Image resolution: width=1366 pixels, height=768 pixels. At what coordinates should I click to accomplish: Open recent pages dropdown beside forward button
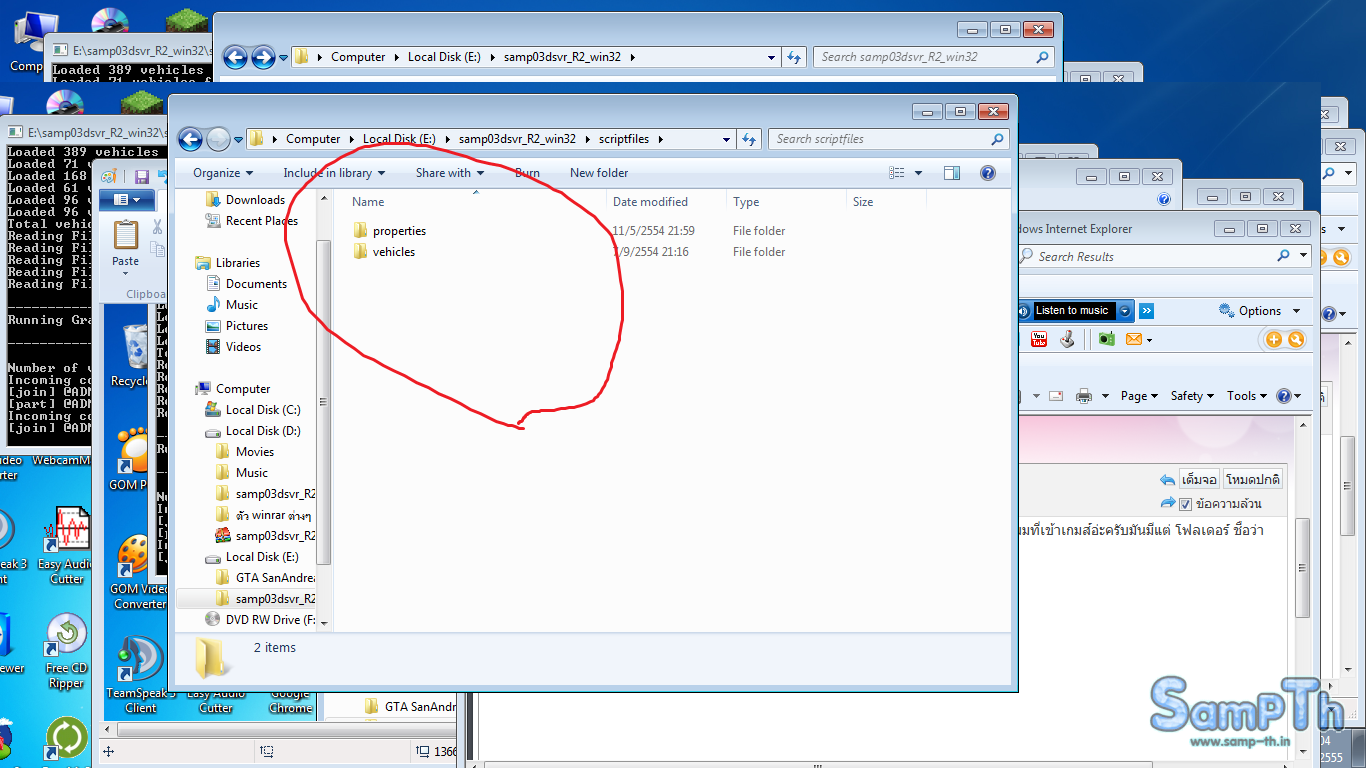tap(238, 139)
